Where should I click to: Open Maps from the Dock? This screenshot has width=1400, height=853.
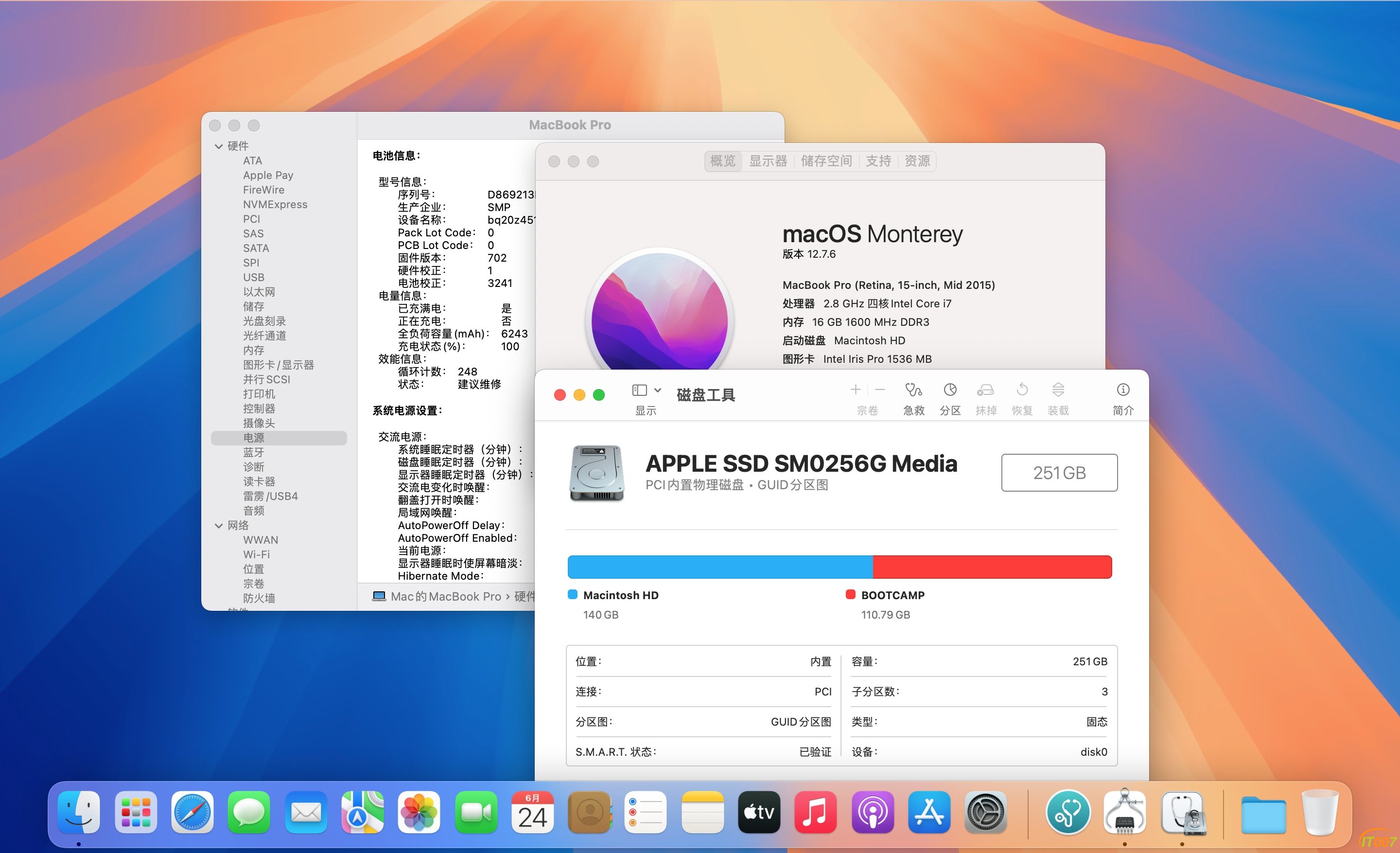362,812
